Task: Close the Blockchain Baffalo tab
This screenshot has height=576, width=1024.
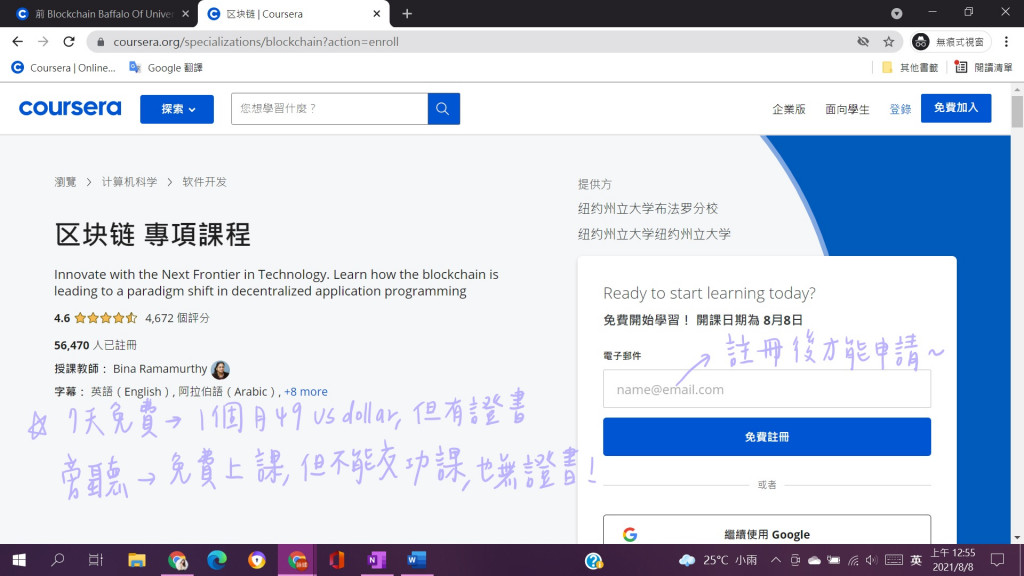Action: pyautogui.click(x=185, y=14)
